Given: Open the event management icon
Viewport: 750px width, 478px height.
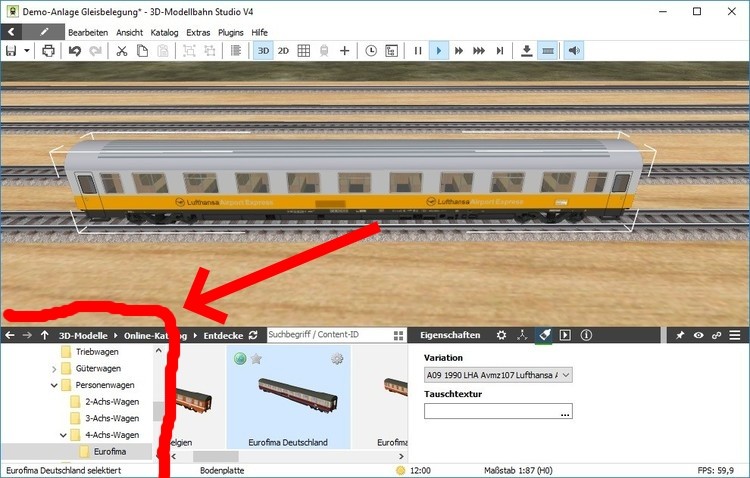Looking at the screenshot, I should pyautogui.click(x=391, y=51).
